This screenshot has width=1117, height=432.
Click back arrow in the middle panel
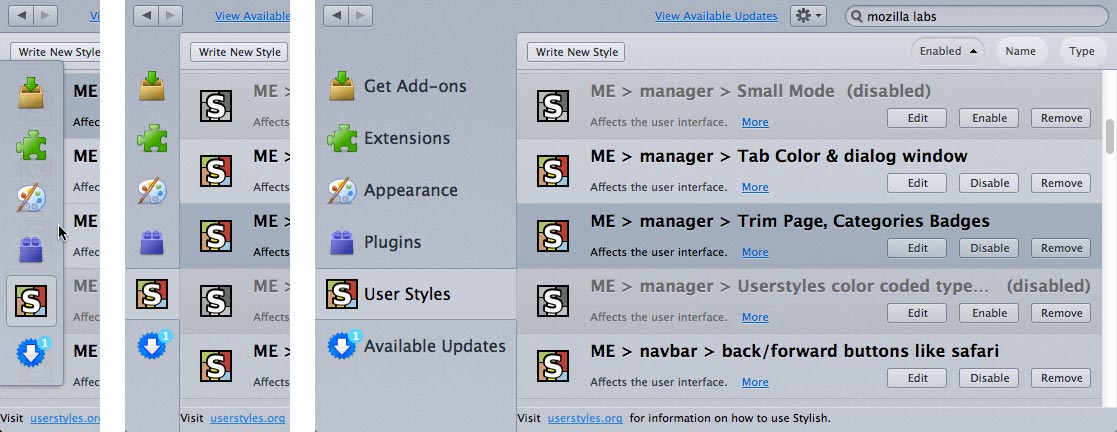[x=146, y=16]
